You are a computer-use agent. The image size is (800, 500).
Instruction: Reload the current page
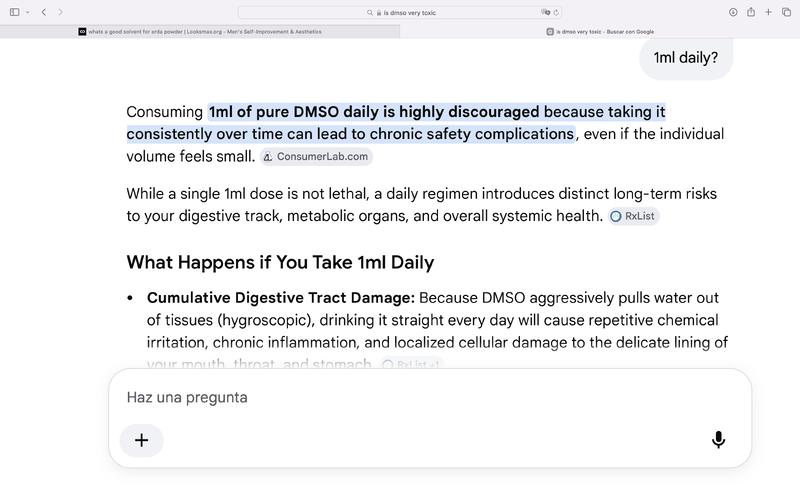click(x=556, y=12)
